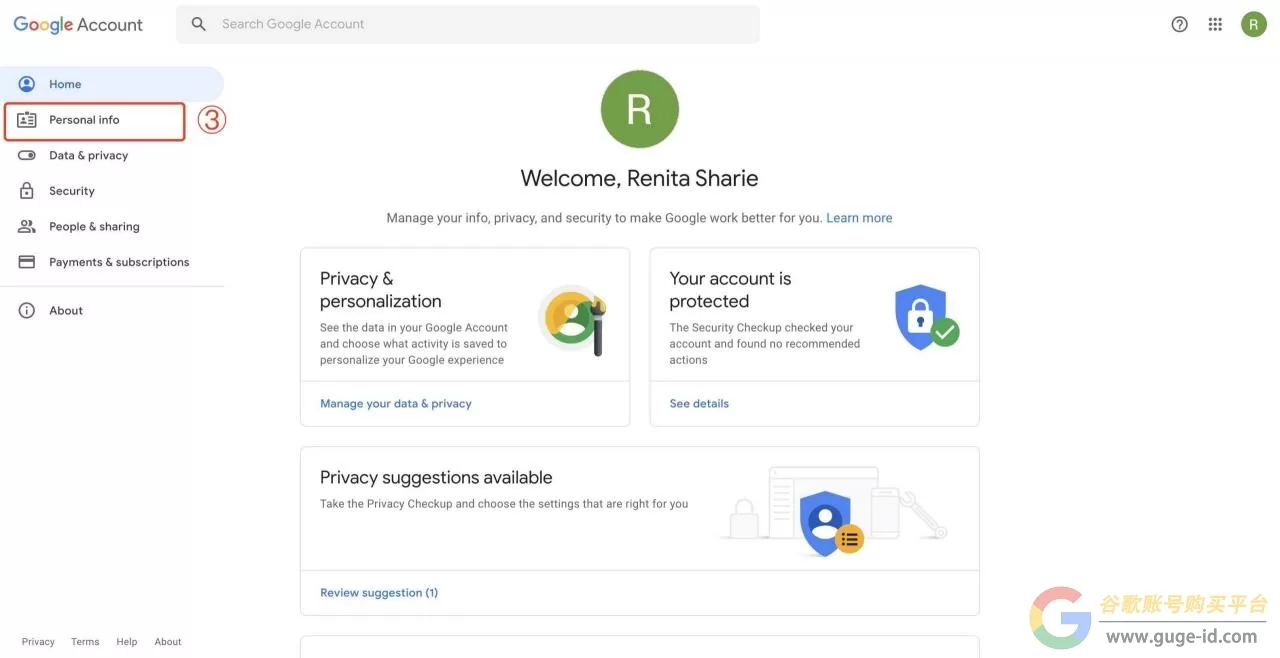Image resolution: width=1280 pixels, height=658 pixels.
Task: Open the Help footer link
Action: [126, 642]
